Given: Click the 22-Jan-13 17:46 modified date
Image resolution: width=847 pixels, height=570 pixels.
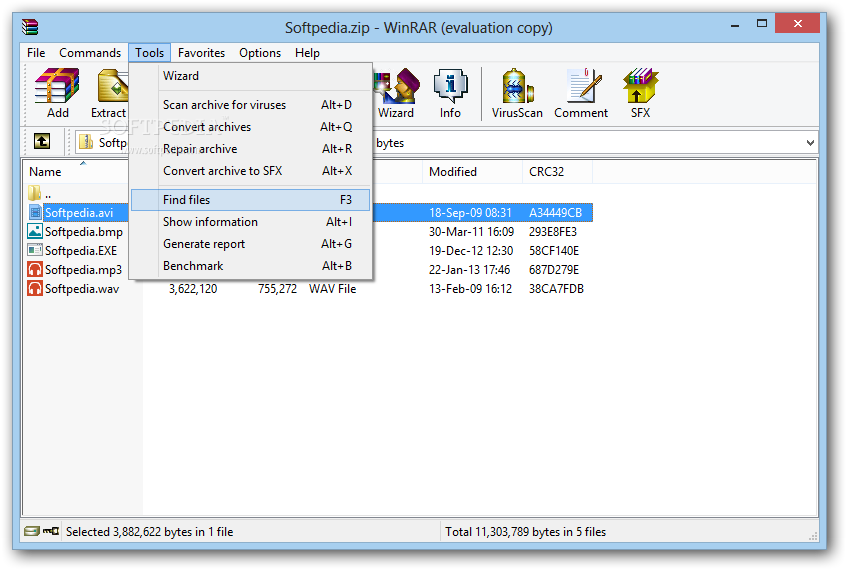Looking at the screenshot, I should click(469, 270).
